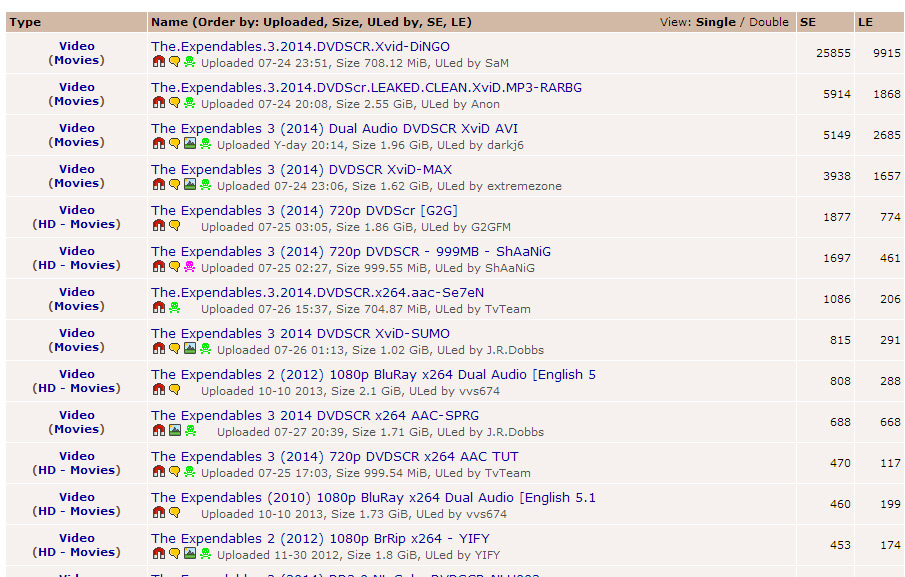Click pink skull icon on ShAaNiG row

click(x=189, y=267)
